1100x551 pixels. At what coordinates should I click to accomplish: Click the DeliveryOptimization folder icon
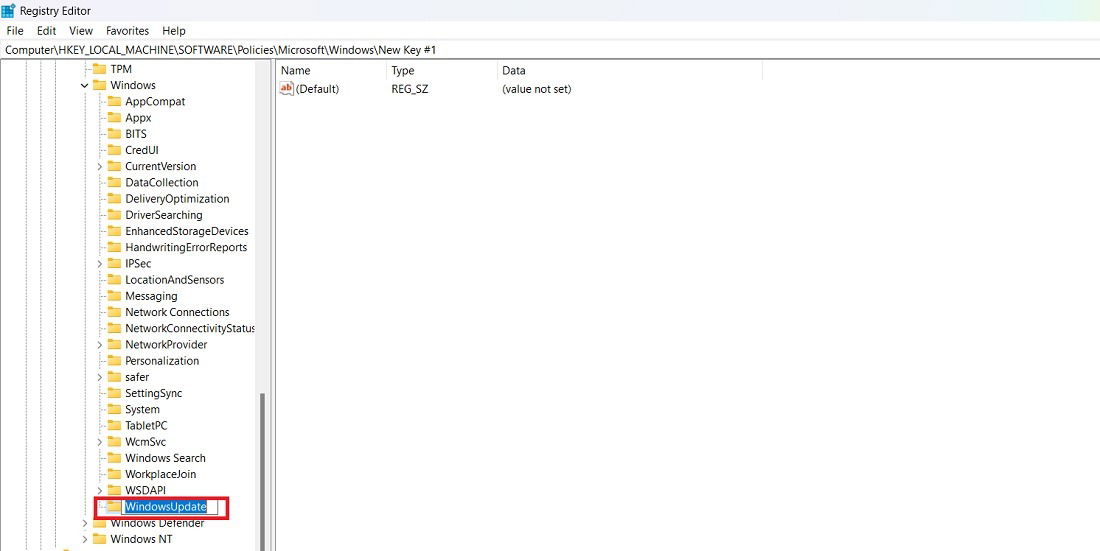click(x=114, y=199)
